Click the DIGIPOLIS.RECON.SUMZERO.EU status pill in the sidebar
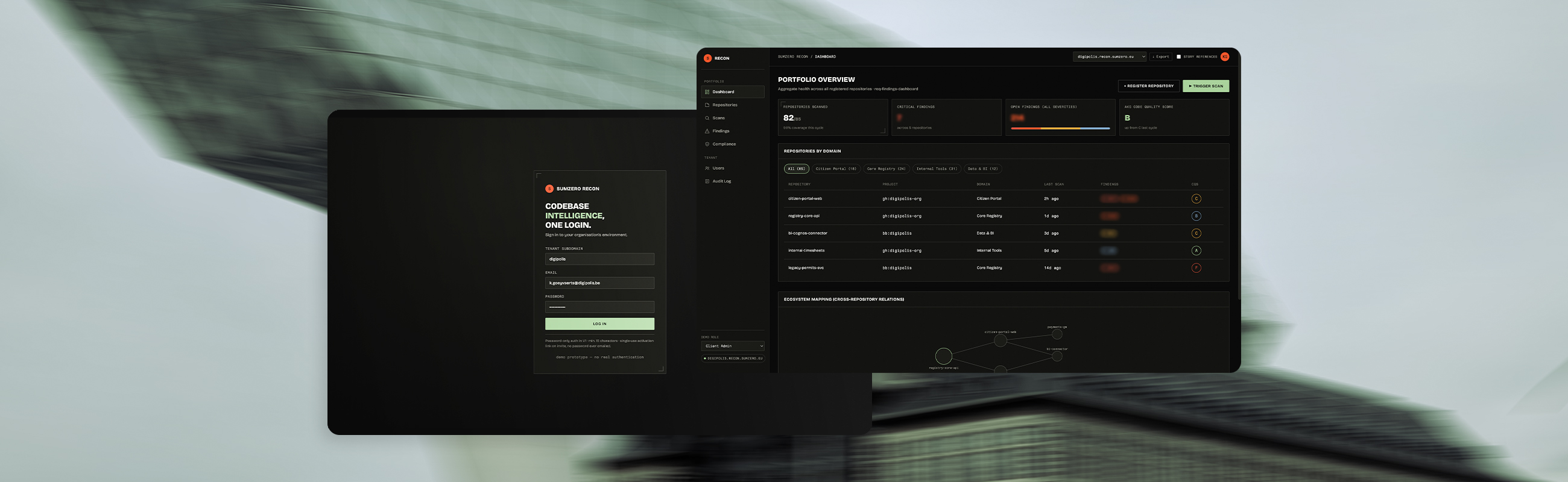1568x482 pixels. coord(733,358)
